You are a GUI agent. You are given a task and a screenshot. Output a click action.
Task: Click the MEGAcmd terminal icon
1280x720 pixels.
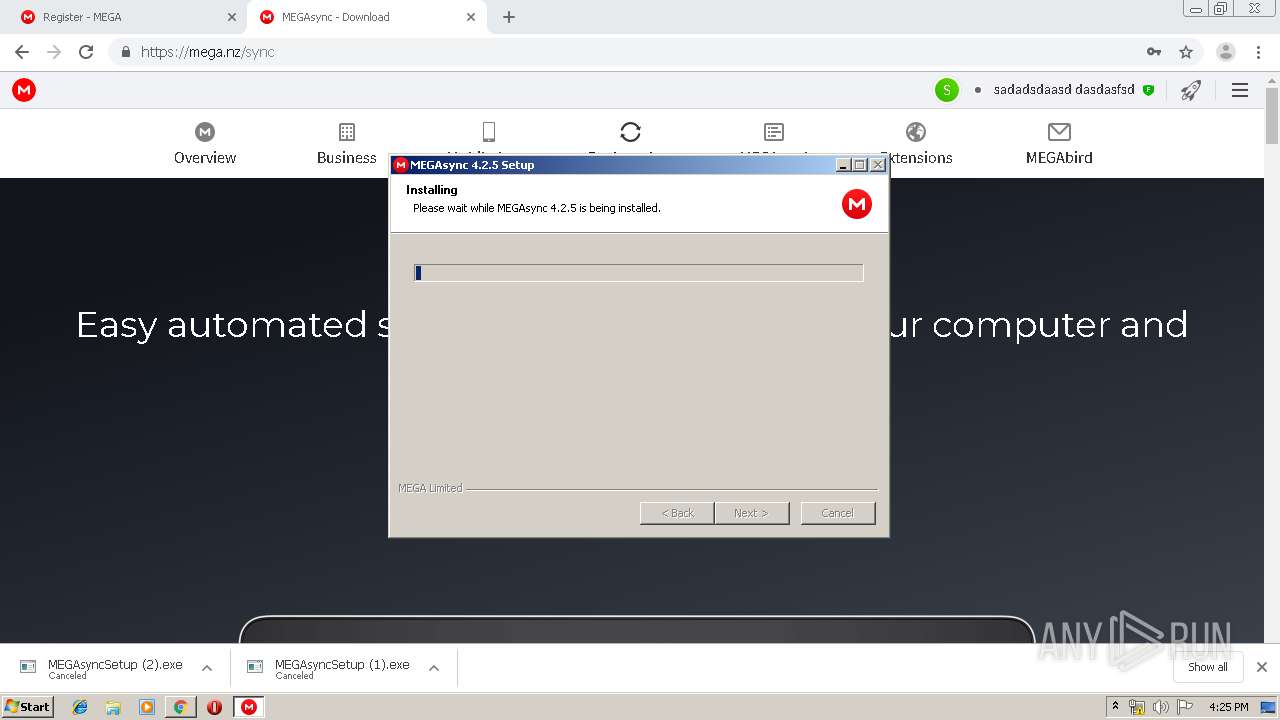(x=774, y=132)
